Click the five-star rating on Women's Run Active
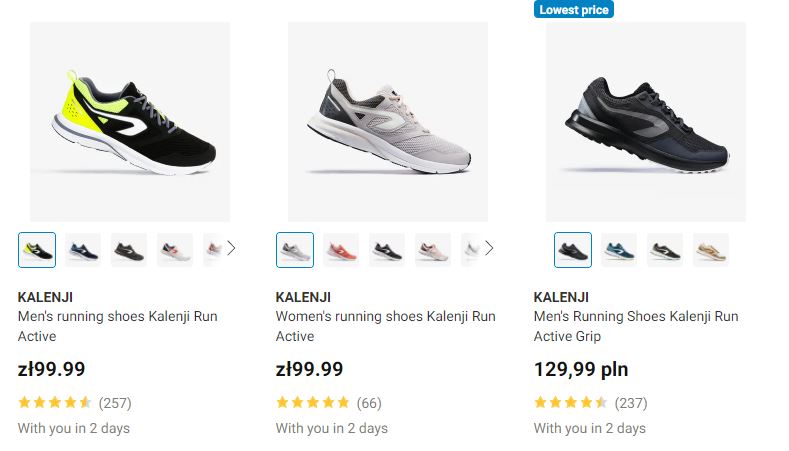This screenshot has height=451, width=789. (313, 403)
